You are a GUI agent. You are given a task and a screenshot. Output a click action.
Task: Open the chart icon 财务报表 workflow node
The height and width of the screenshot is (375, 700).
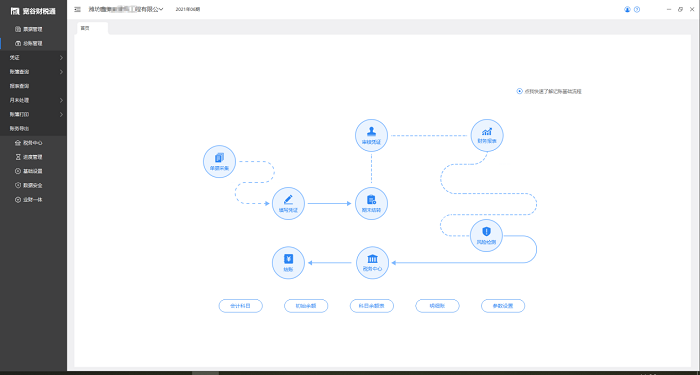[x=487, y=135]
